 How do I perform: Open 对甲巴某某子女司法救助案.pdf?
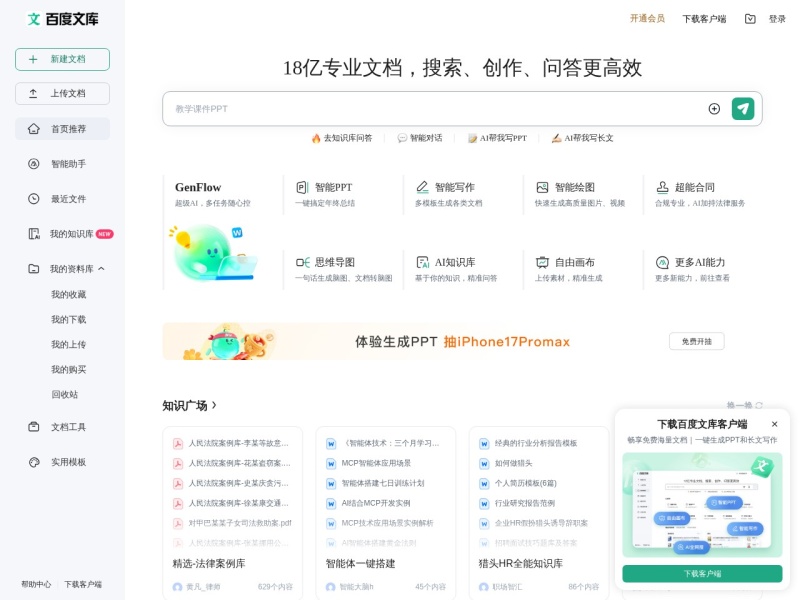pyautogui.click(x=240, y=523)
